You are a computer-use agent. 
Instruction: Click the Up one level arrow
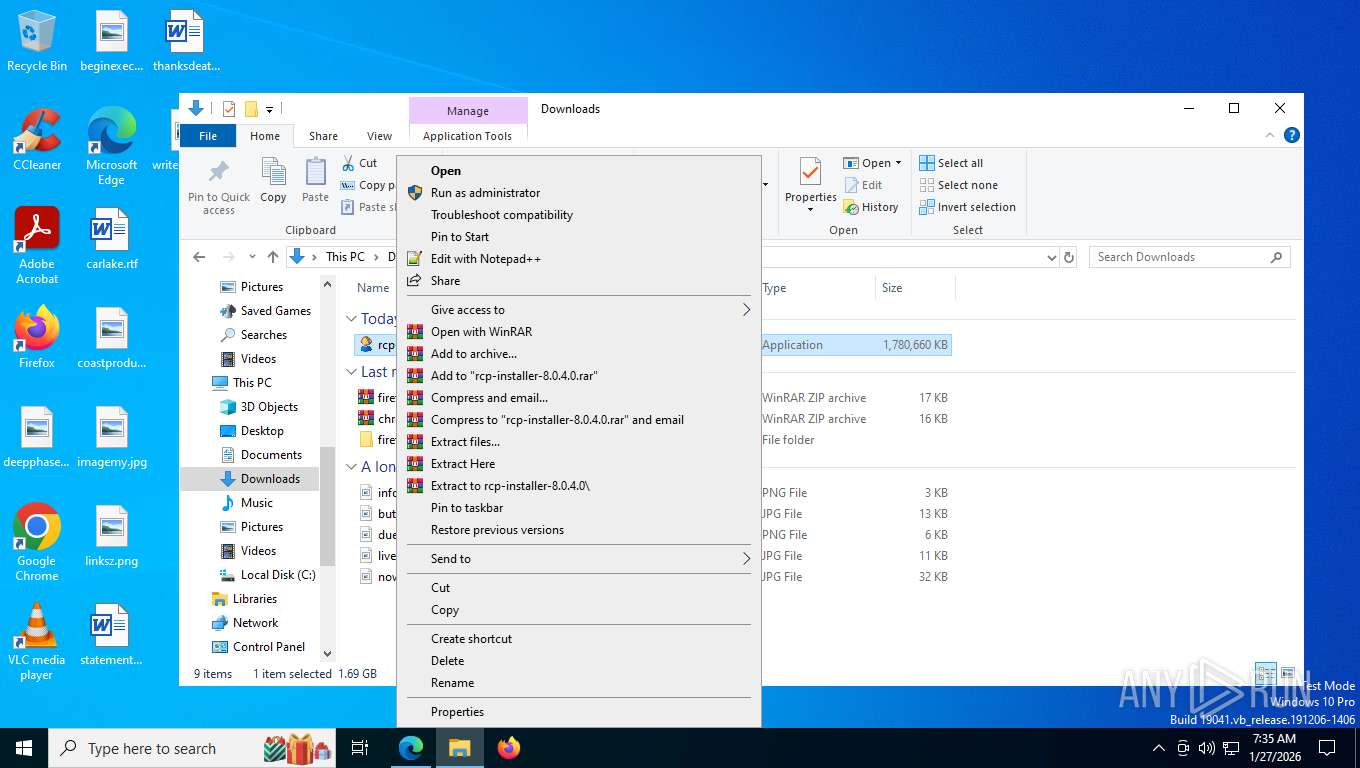273,257
